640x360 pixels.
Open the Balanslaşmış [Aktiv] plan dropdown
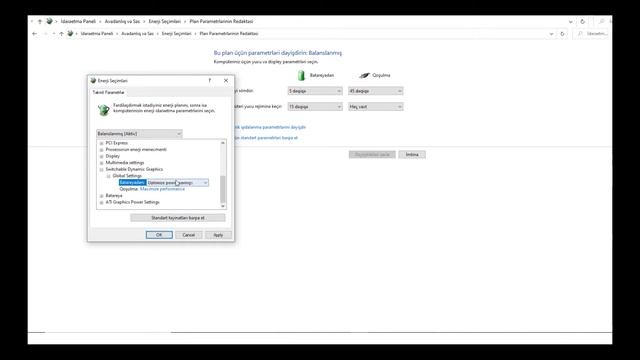pyautogui.click(x=139, y=134)
